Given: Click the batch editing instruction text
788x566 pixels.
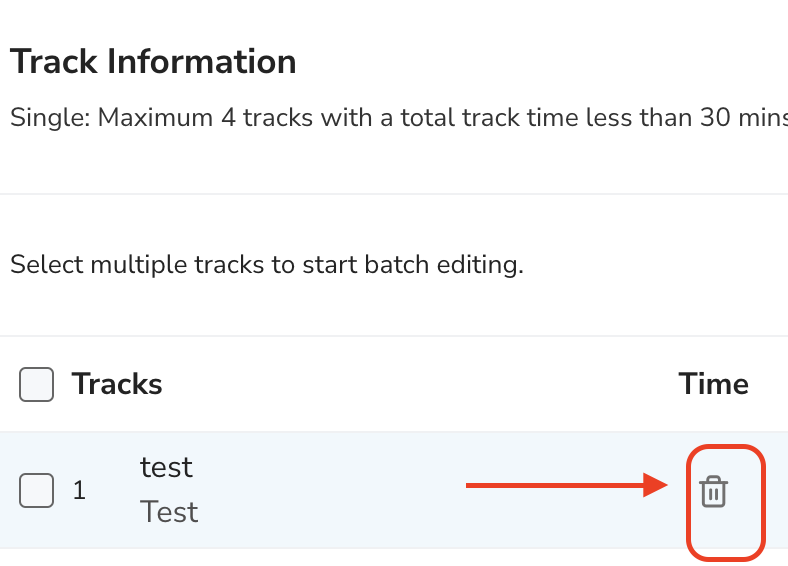Looking at the screenshot, I should coord(267,264).
